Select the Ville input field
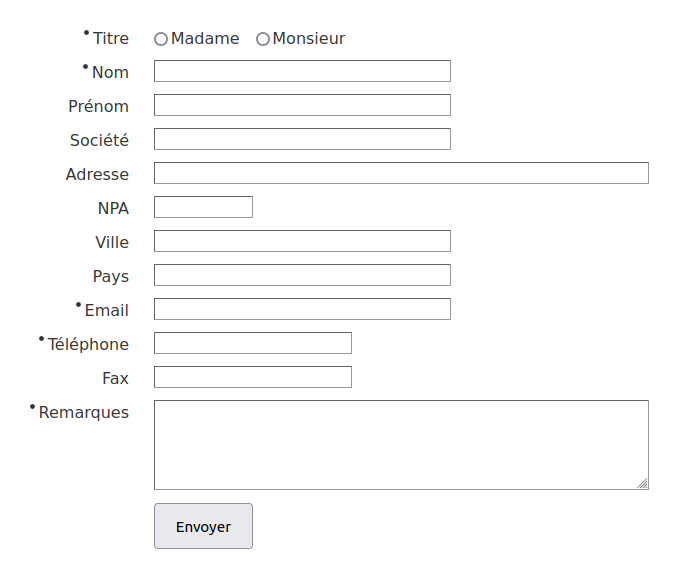The width and height of the screenshot is (700, 579). point(302,241)
